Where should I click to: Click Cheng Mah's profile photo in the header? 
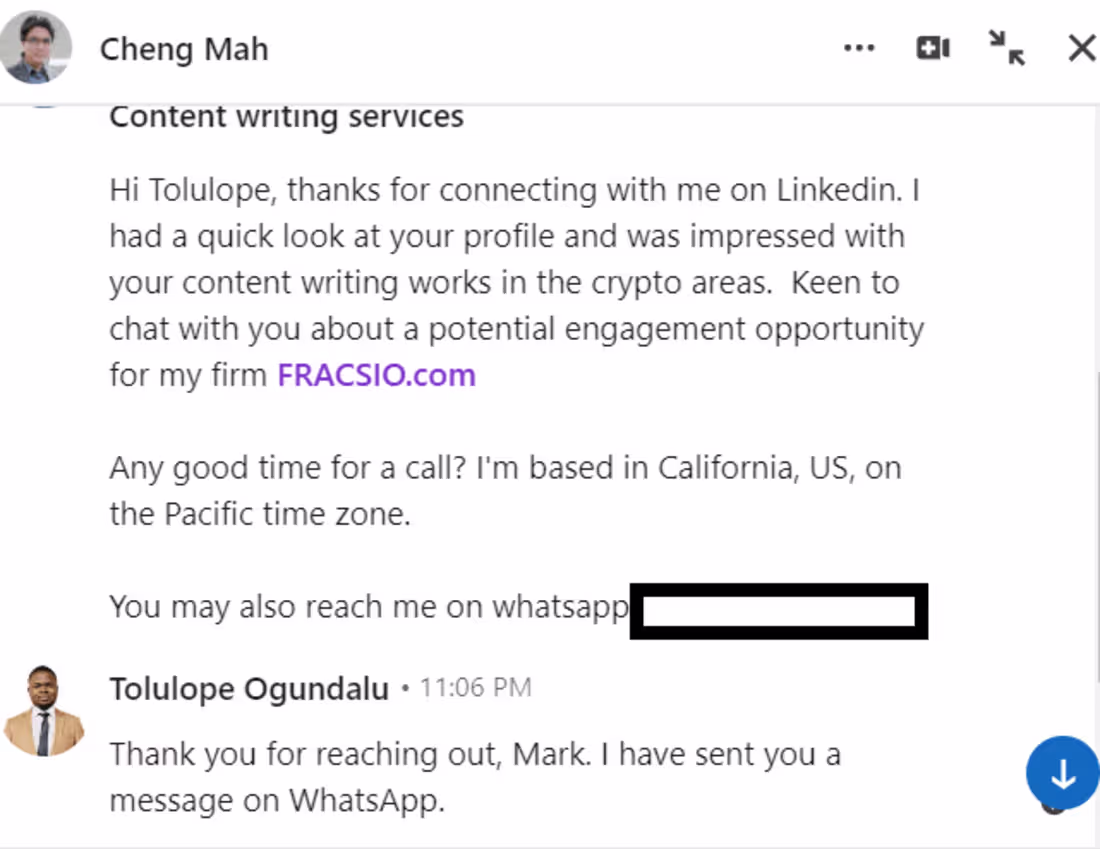click(x=36, y=47)
